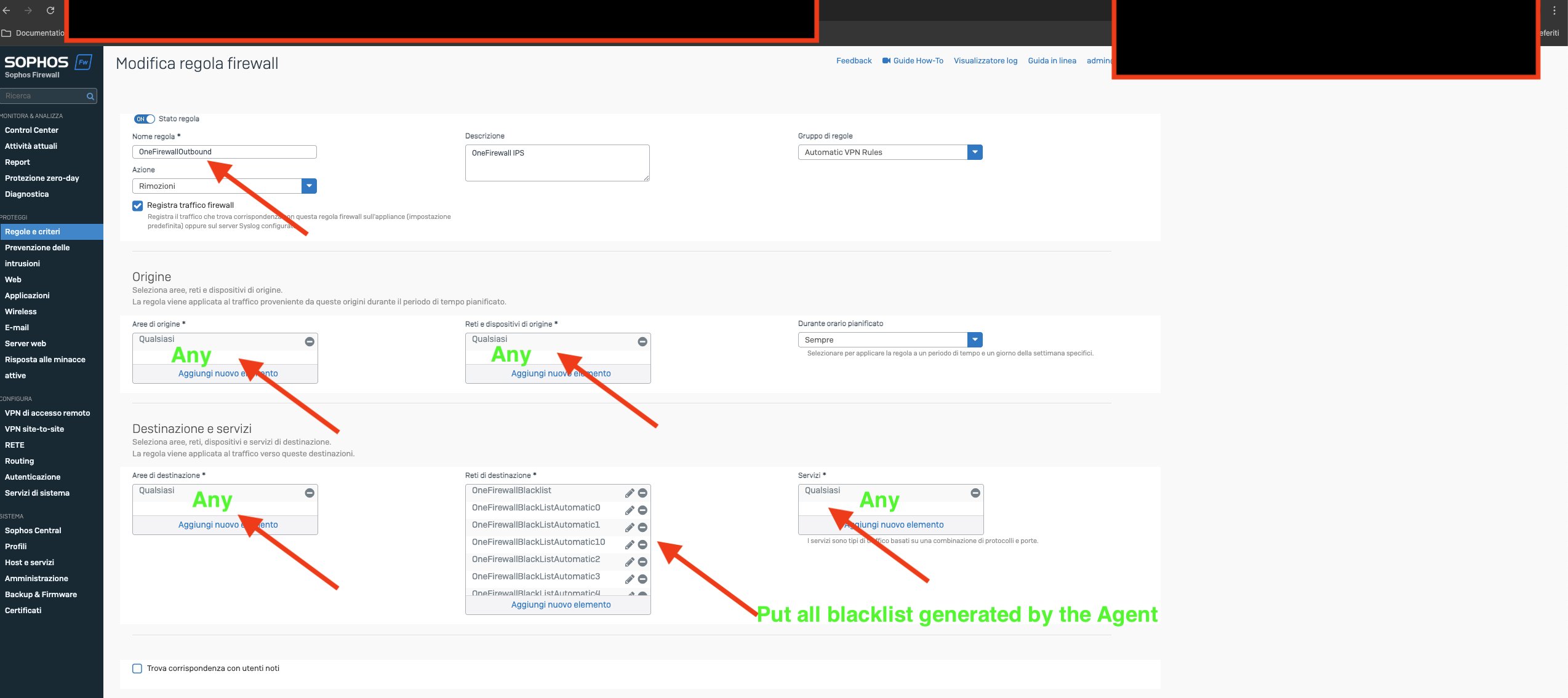This screenshot has width=1568, height=698.
Task: Go to the Routing page
Action: tap(19, 461)
